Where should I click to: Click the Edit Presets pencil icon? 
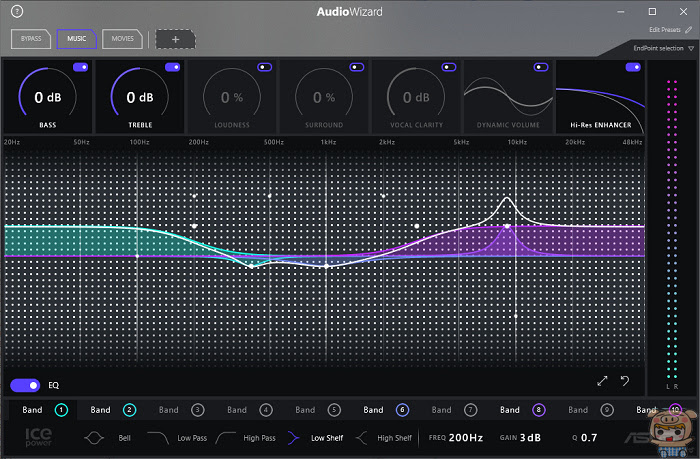coord(688,29)
